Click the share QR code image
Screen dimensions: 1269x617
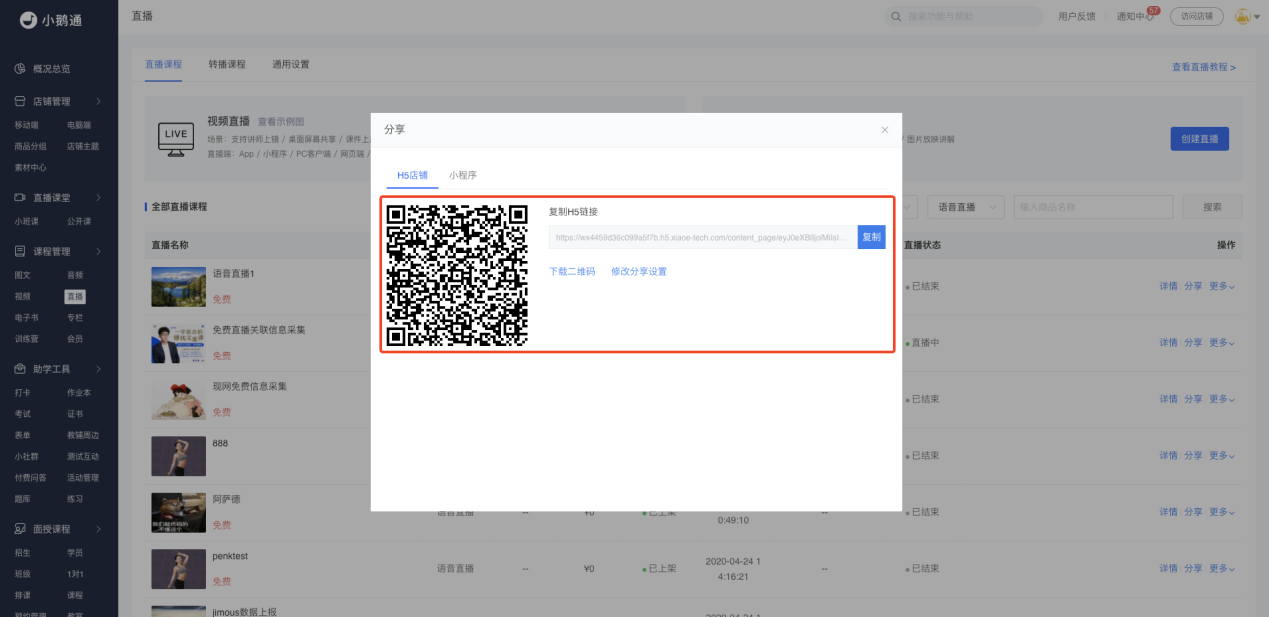(457, 275)
